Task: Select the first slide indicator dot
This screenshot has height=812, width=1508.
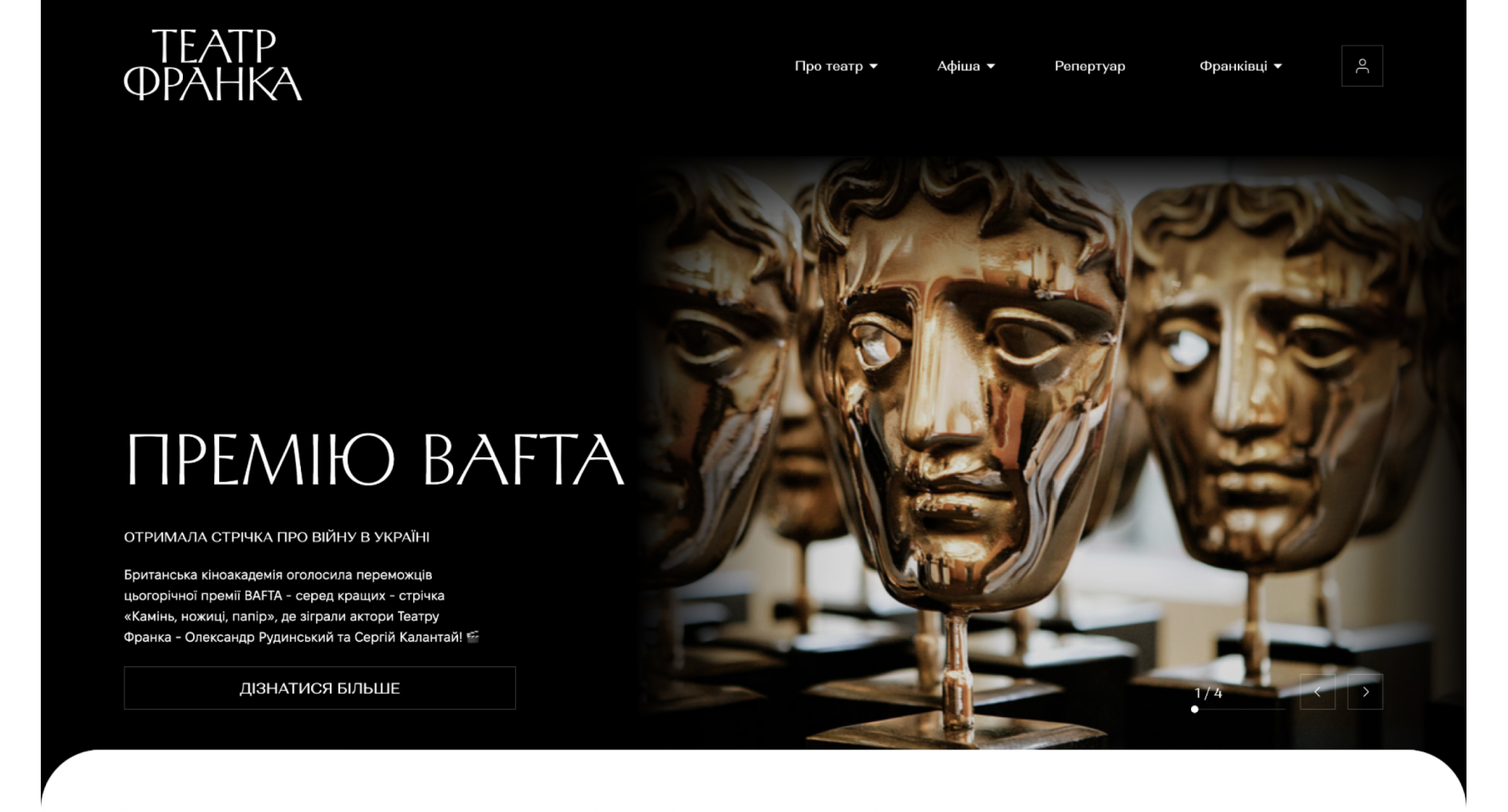Action: 1195,709
